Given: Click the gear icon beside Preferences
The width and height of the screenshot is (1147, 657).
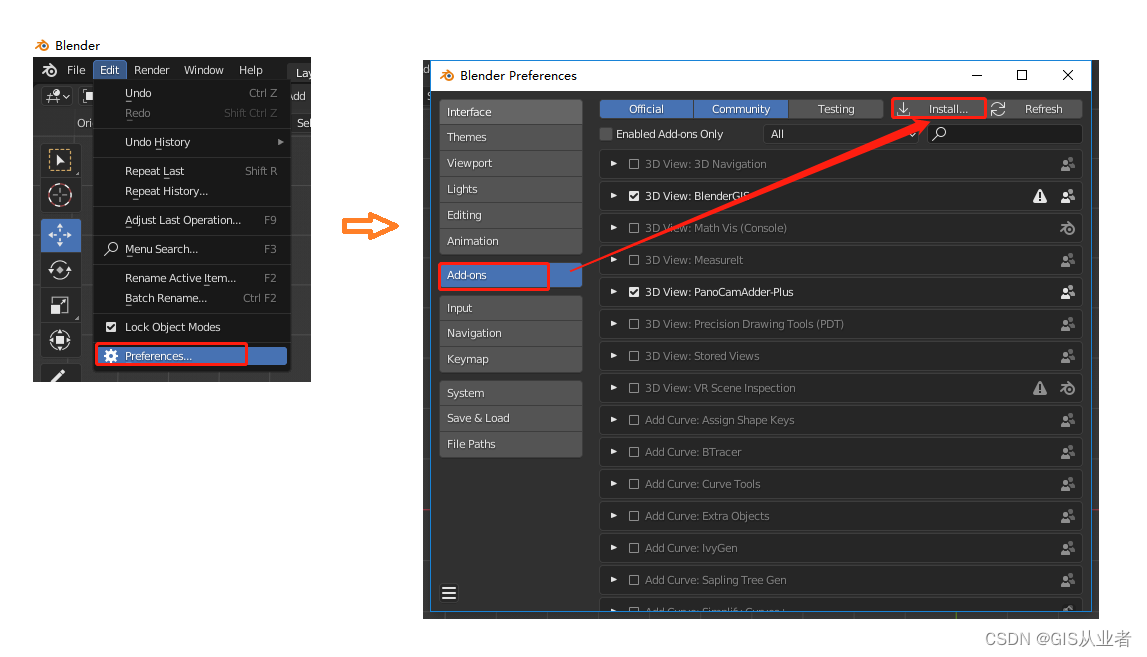Looking at the screenshot, I should point(111,356).
